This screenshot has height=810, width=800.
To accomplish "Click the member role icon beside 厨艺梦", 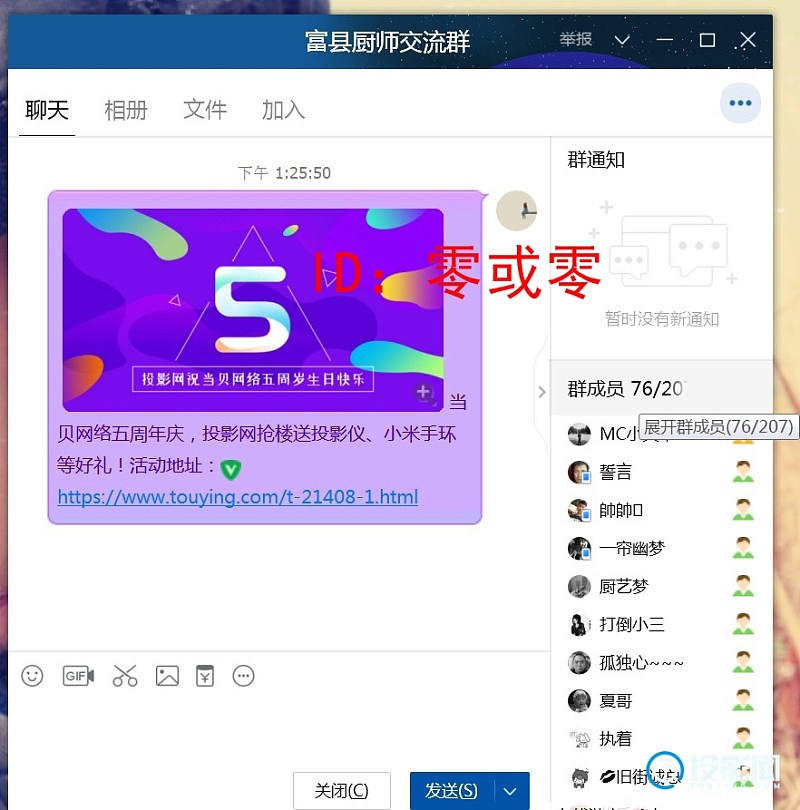I will pos(743,586).
